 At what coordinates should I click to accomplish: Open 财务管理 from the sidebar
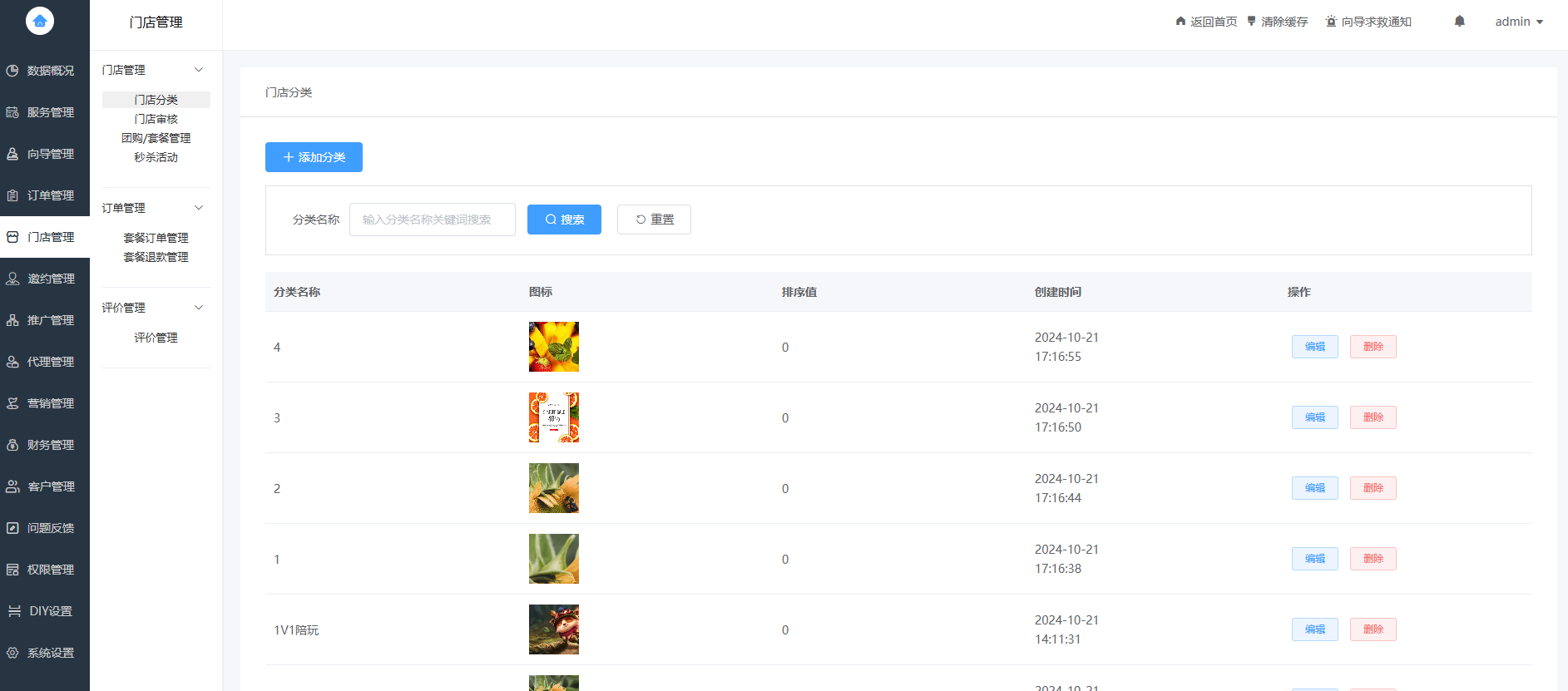[45, 445]
